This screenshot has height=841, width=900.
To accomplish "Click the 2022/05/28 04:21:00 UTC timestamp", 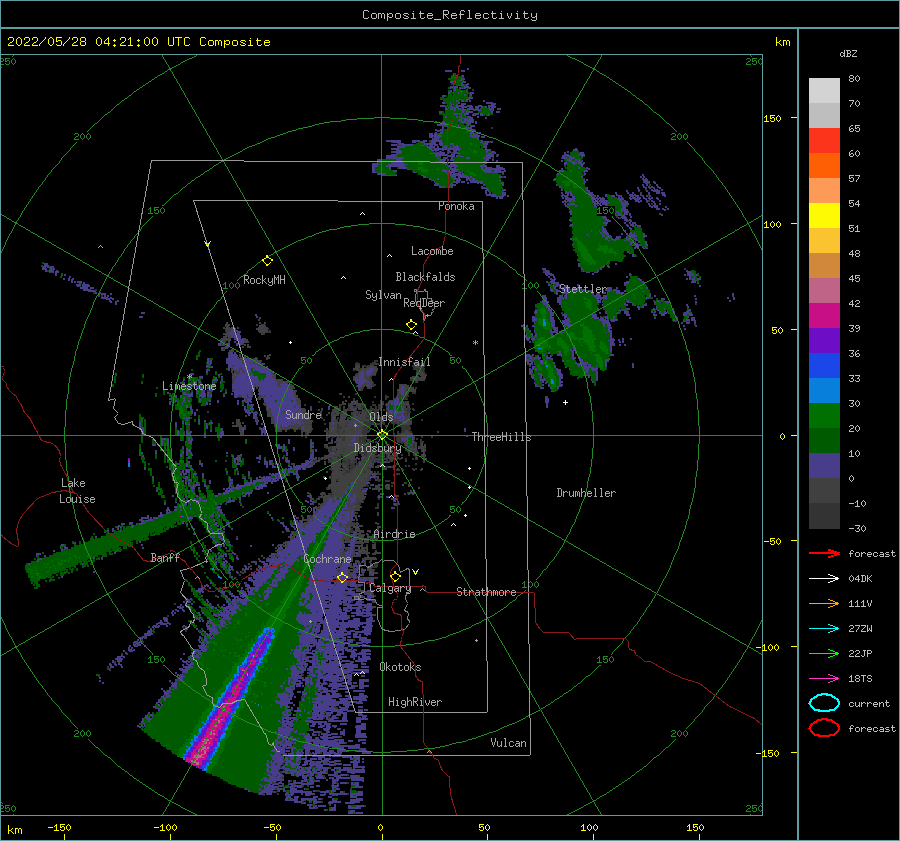I will coord(99,41).
